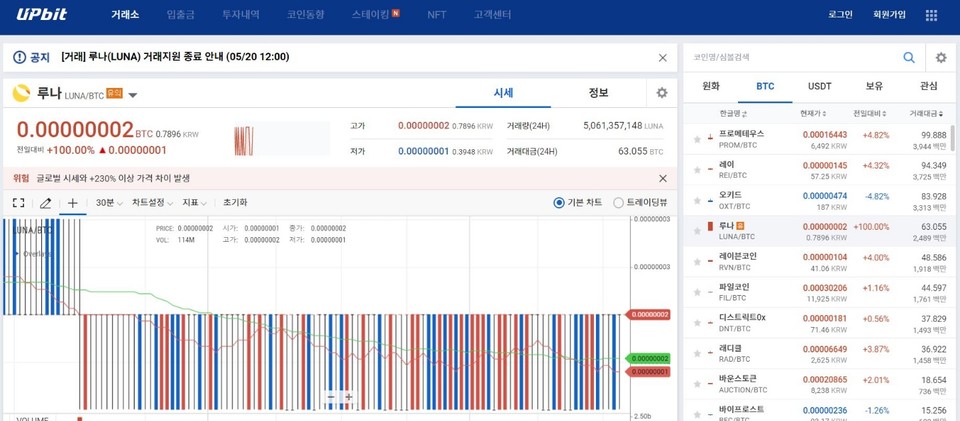Select the 관심 tab
The height and width of the screenshot is (421, 960).
coord(928,86)
